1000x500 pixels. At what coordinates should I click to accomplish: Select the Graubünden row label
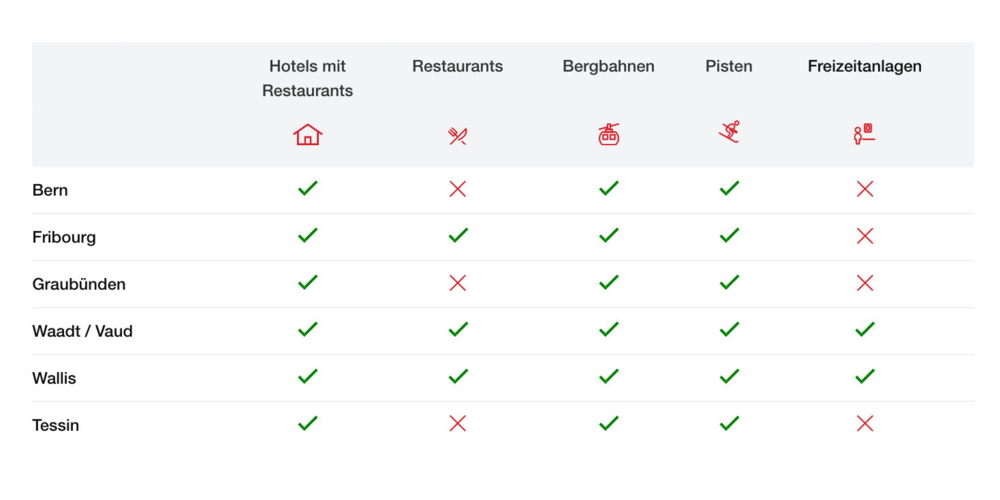coord(79,284)
